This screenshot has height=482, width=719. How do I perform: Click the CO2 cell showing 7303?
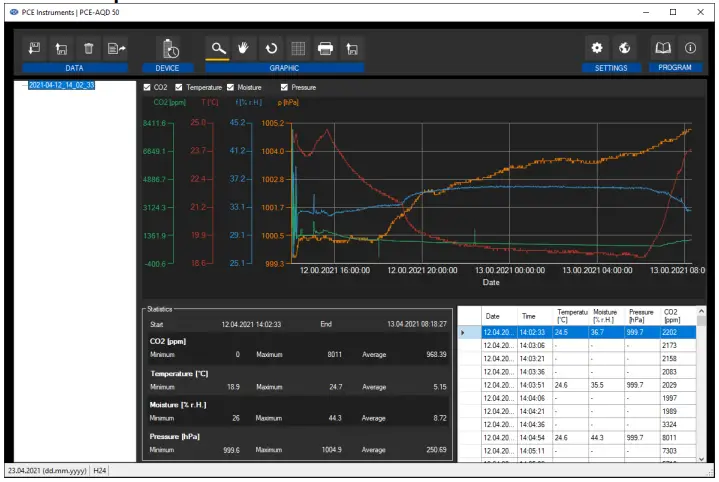678,451
